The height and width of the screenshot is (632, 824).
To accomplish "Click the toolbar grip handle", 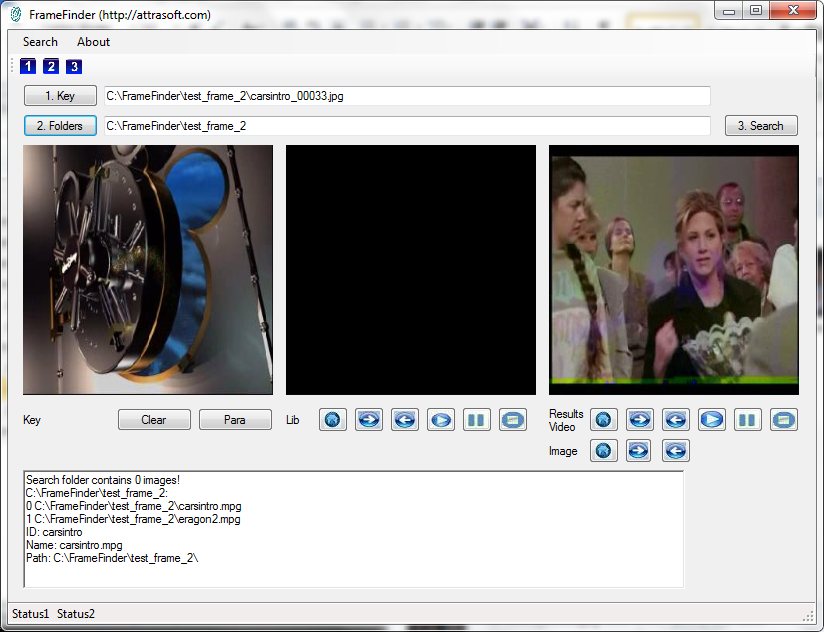I will click(x=13, y=66).
